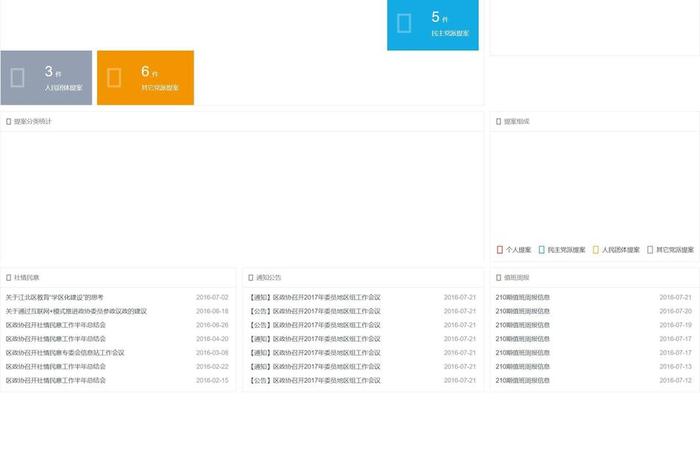Open 关于通过互联网+模式推进政协委员参政议政的建议 article
Viewport: 700px width, 470px height.
click(x=76, y=311)
